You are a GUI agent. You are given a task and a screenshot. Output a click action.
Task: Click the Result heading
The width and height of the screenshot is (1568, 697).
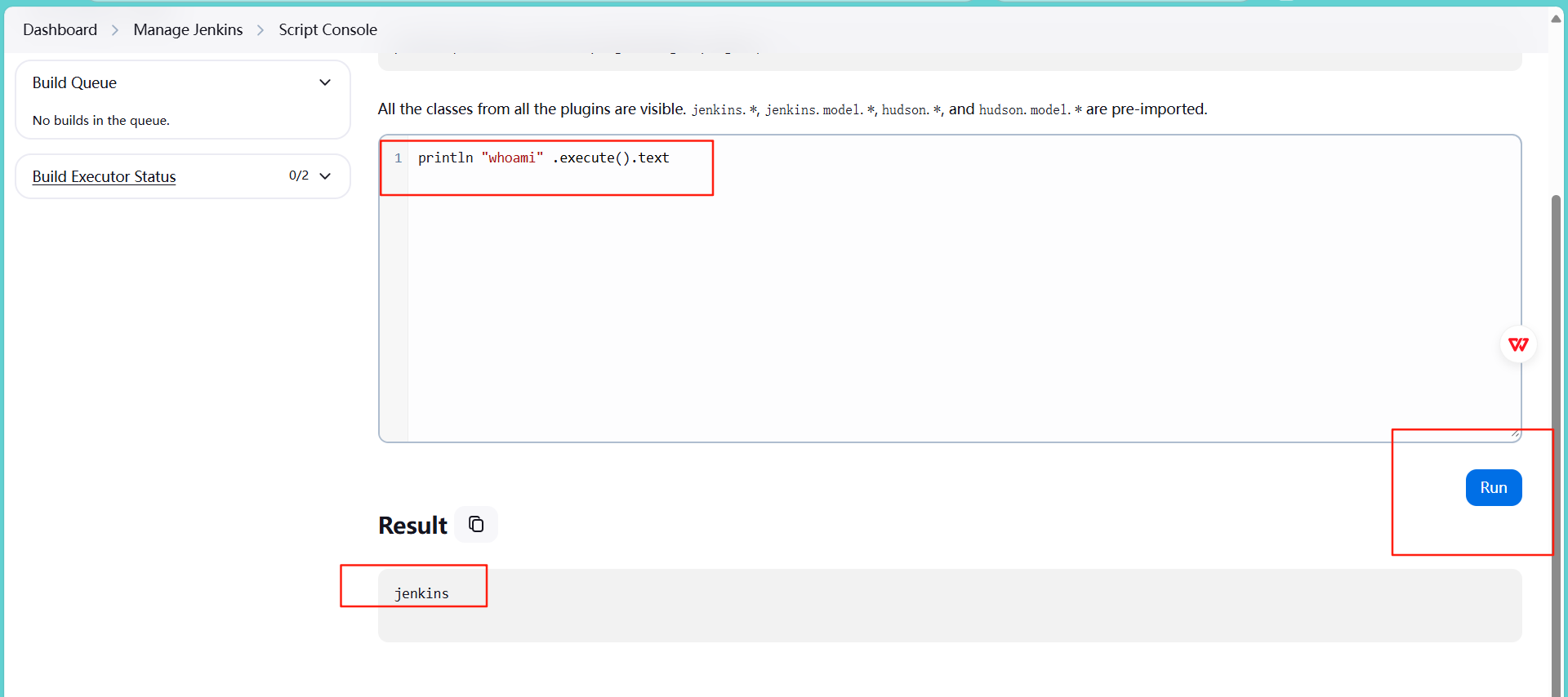(412, 525)
